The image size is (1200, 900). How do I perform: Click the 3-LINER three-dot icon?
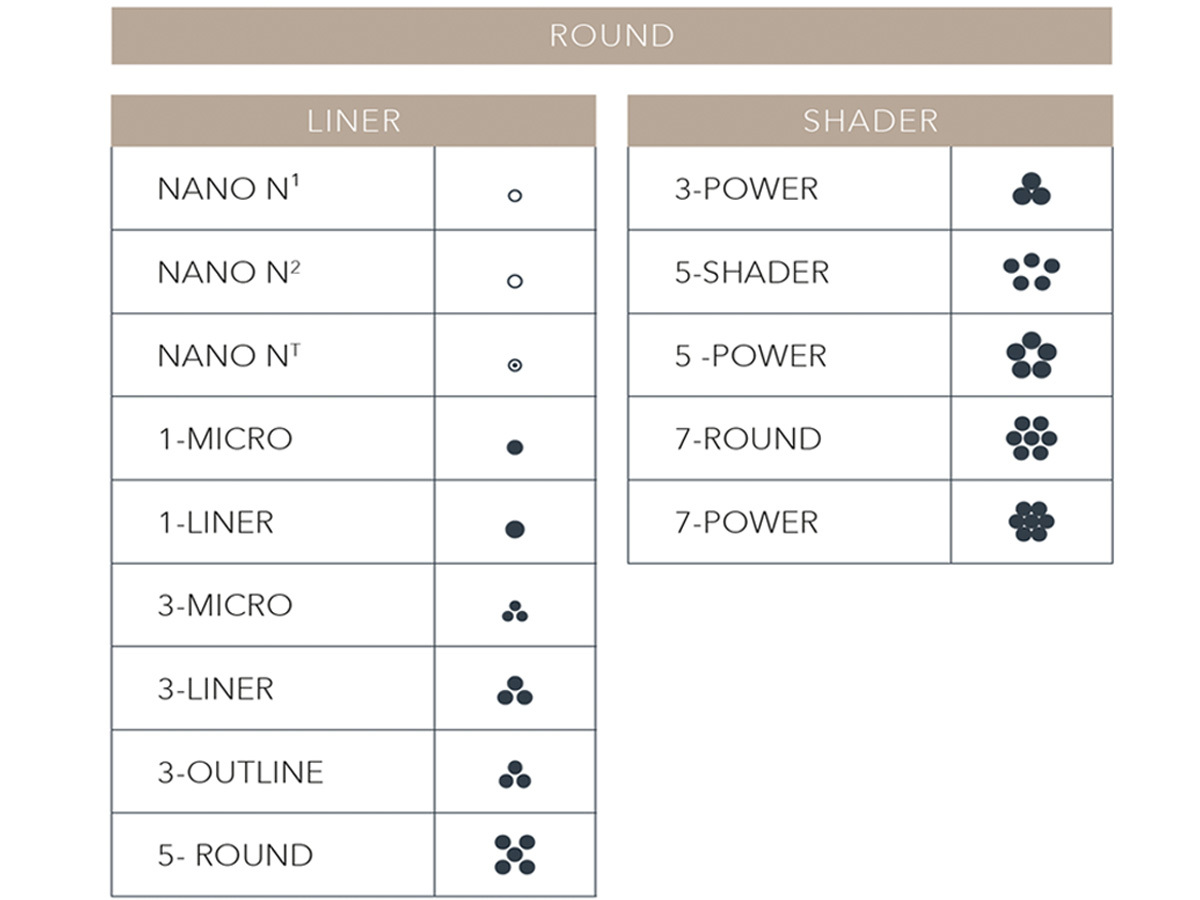(x=515, y=691)
